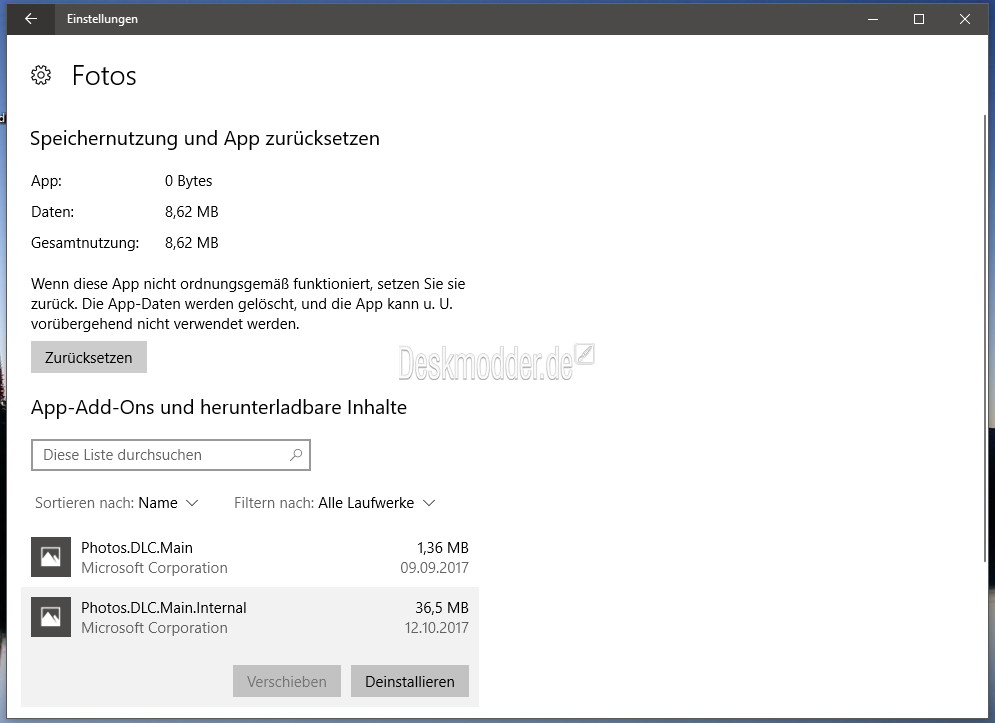Image resolution: width=995 pixels, height=723 pixels.
Task: Click the date 12.10.2017
Action: (437, 628)
